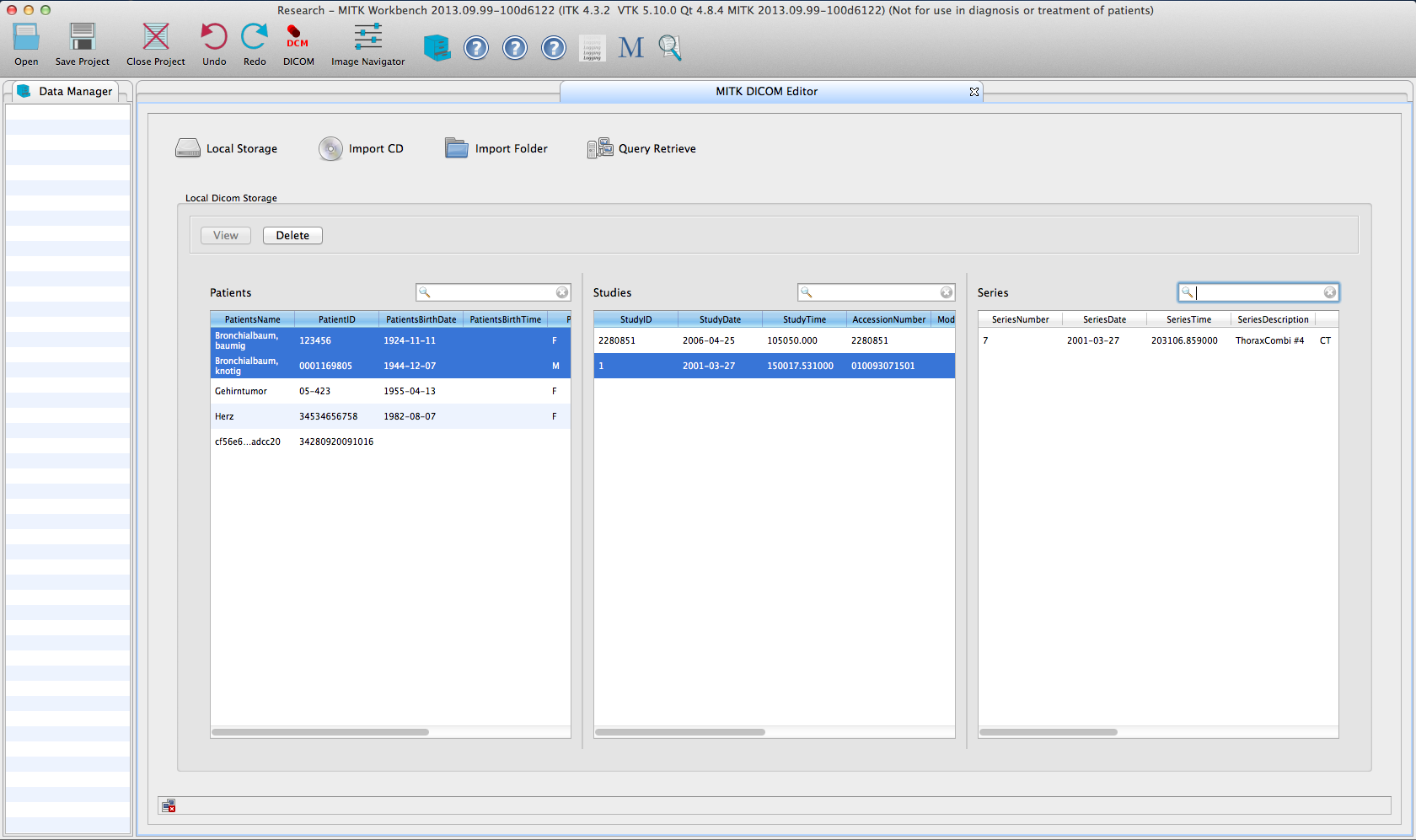Click the Delete button
1416x840 pixels.
[292, 235]
